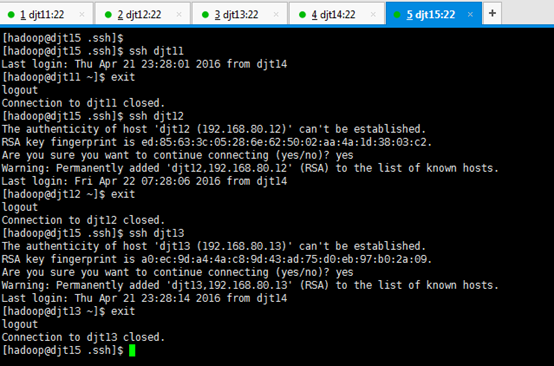This screenshot has height=366, width=554.
Task: Click 'Connection to djt13 closed.' line
Action: click(x=83, y=337)
